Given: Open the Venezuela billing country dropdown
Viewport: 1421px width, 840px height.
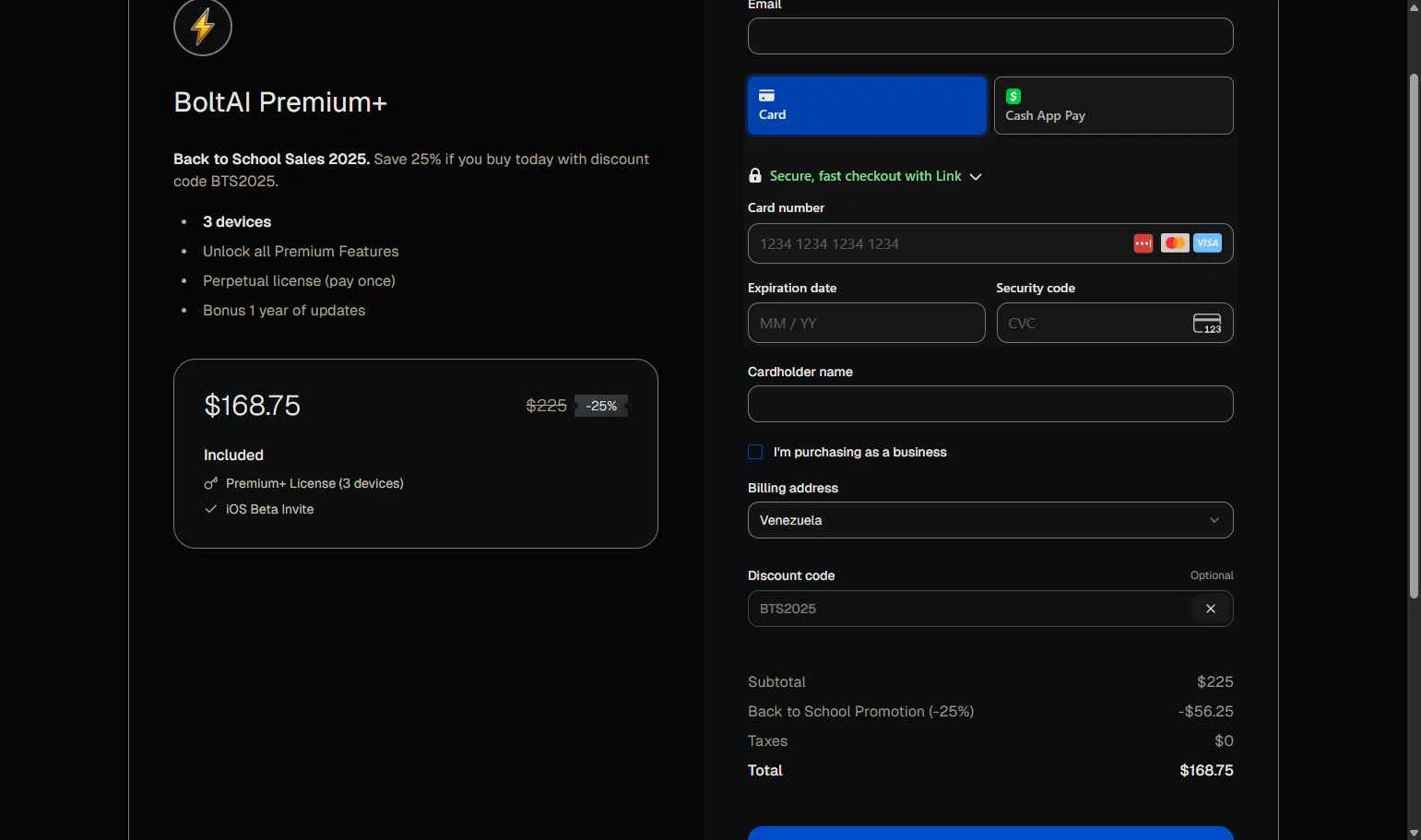Looking at the screenshot, I should point(990,520).
